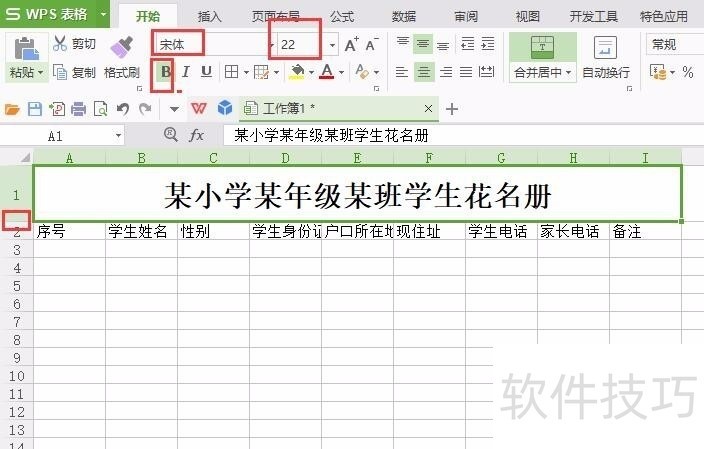This screenshot has height=449, width=704.
Task: Toggle vertical middle alignment
Action: (422, 44)
